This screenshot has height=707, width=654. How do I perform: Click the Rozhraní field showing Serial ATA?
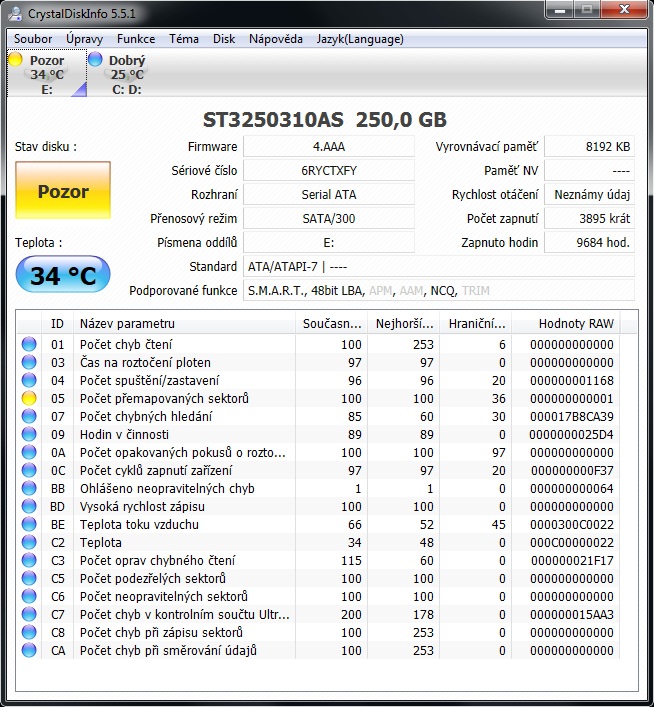pyautogui.click(x=329, y=194)
